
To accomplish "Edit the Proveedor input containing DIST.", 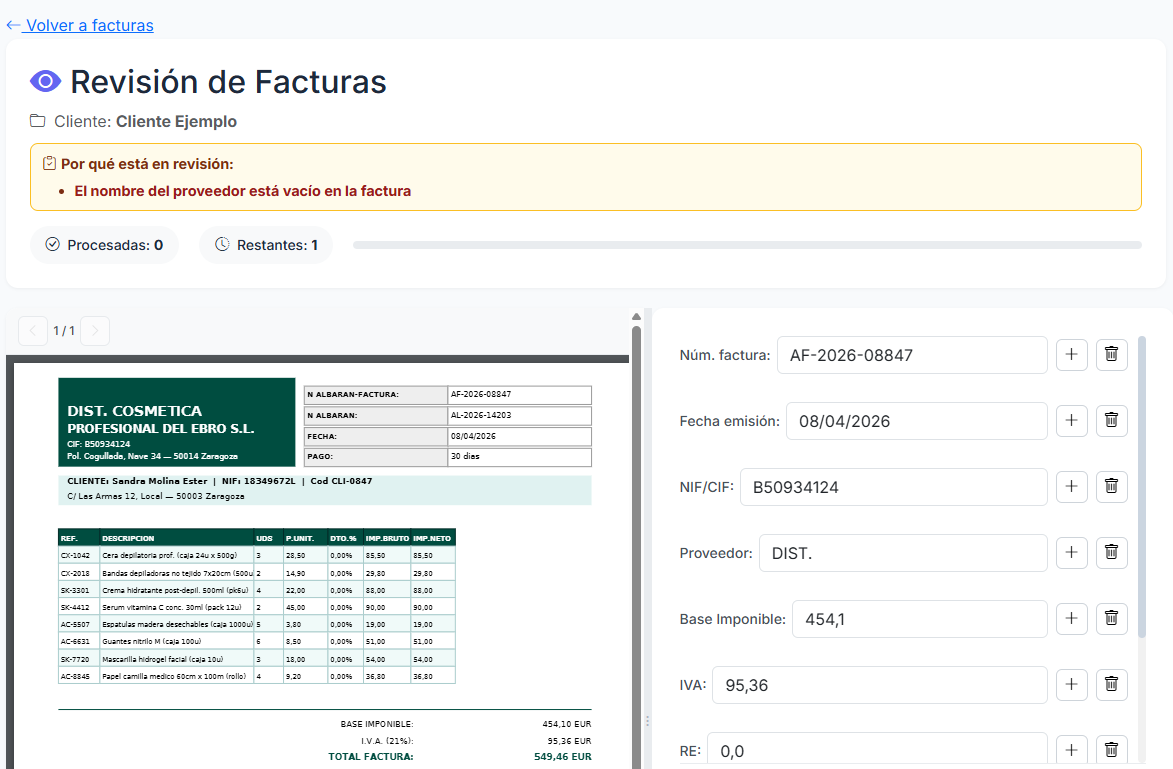I will [x=903, y=553].
